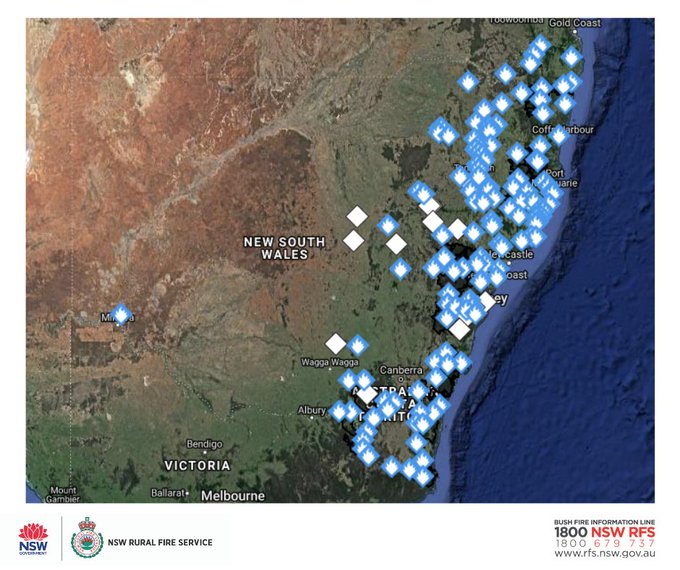Select the Canberra city label

pos(401,370)
